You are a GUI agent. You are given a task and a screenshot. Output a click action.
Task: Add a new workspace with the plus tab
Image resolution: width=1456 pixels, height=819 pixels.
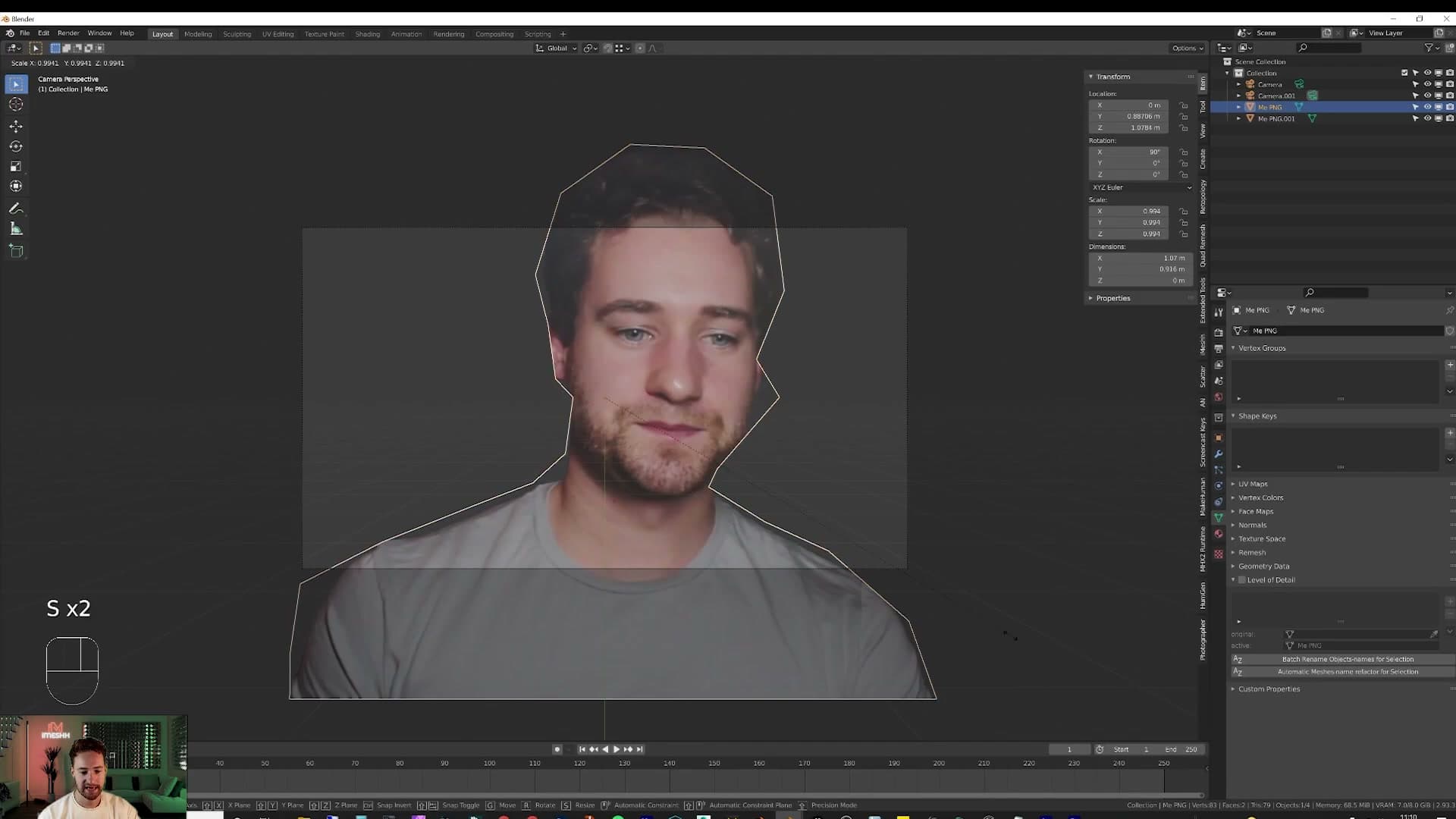(x=563, y=34)
